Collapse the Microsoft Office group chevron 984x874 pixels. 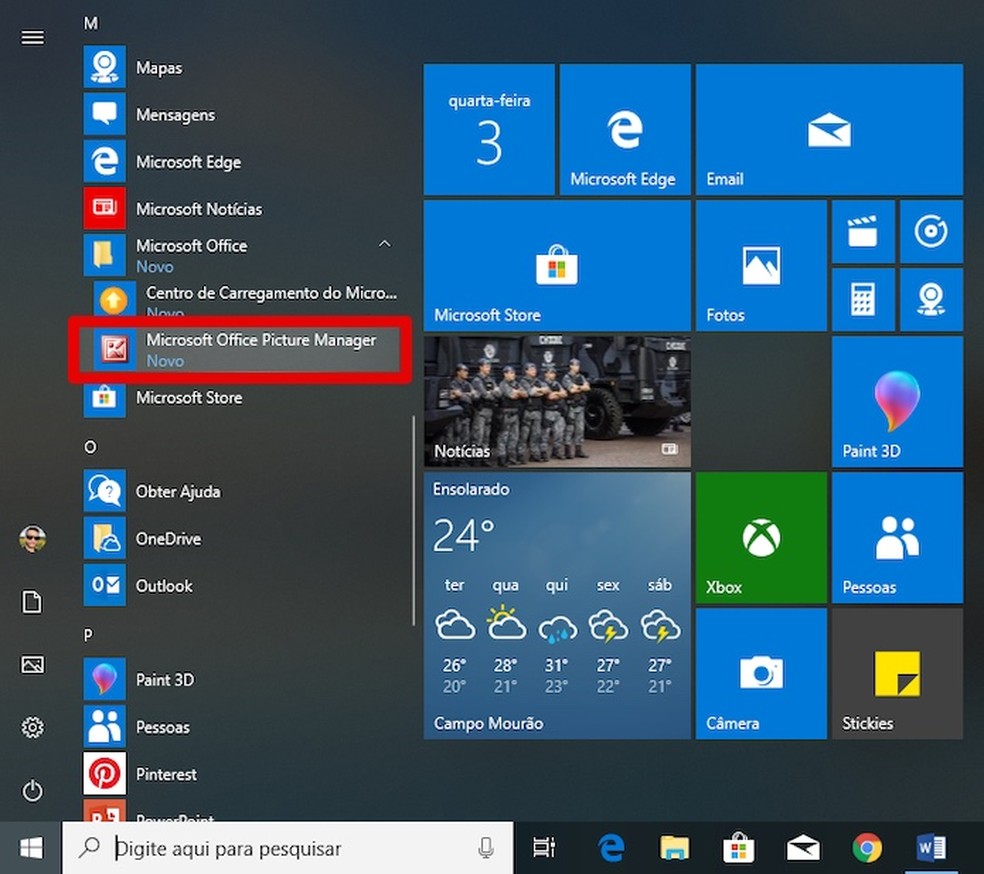385,243
